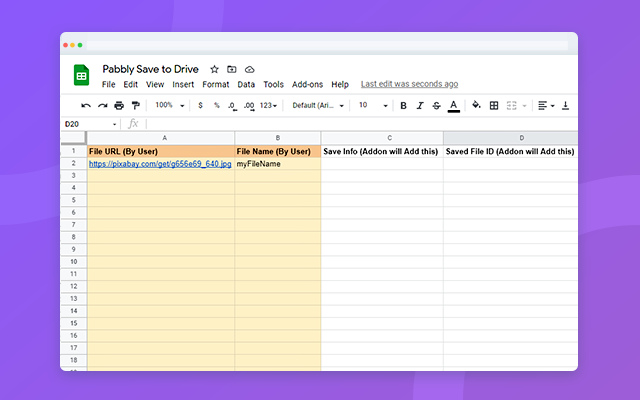Open the View menu

155,84
